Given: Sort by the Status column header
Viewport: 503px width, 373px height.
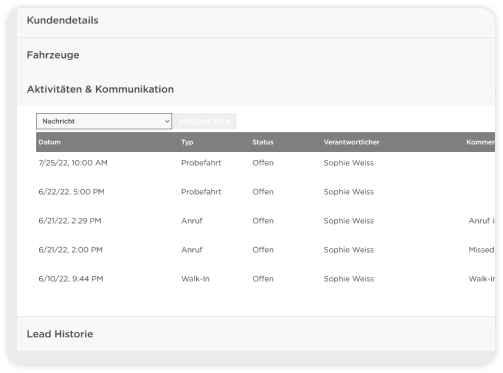Looking at the screenshot, I should pyautogui.click(x=263, y=142).
